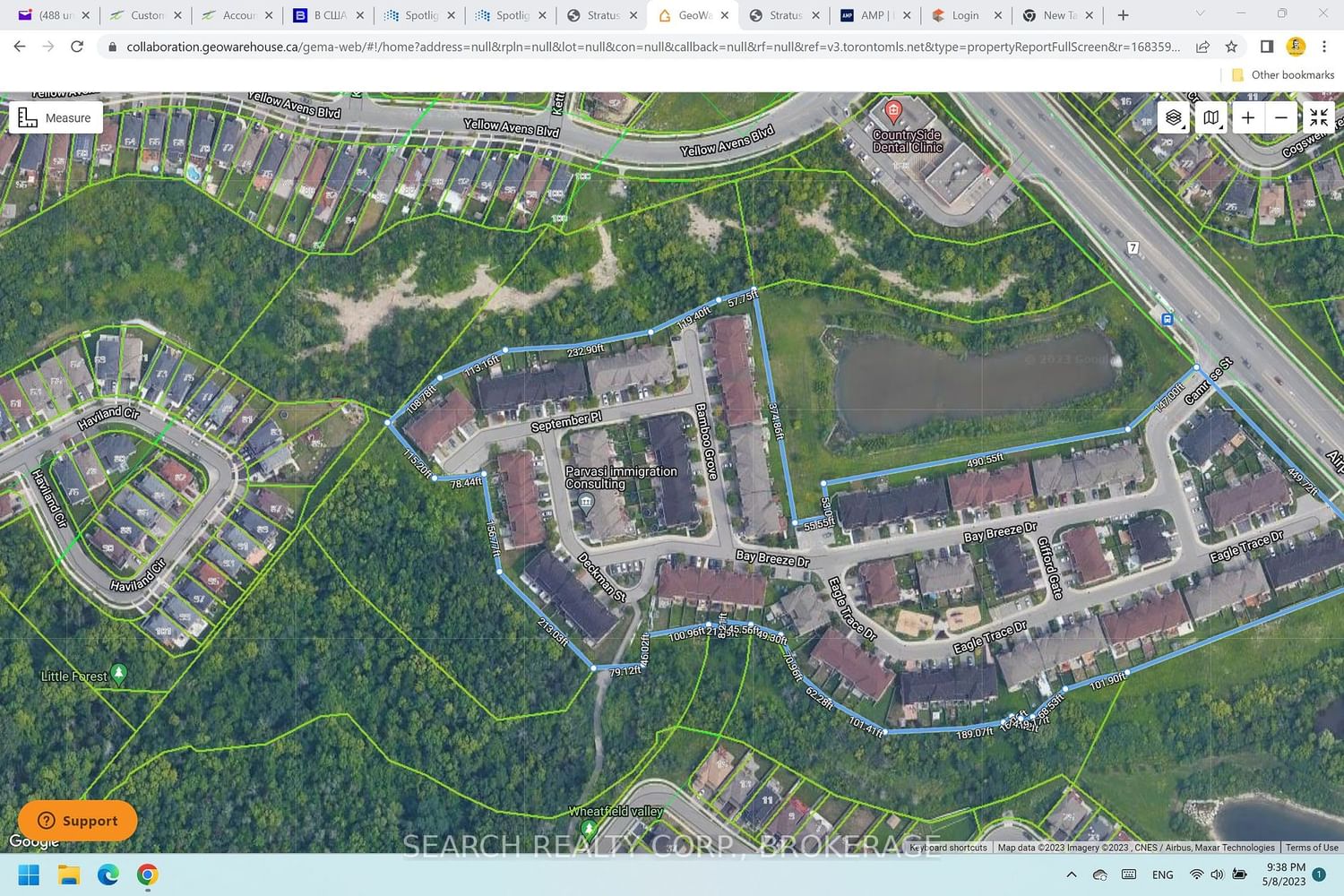Reload the current page

coord(77,47)
